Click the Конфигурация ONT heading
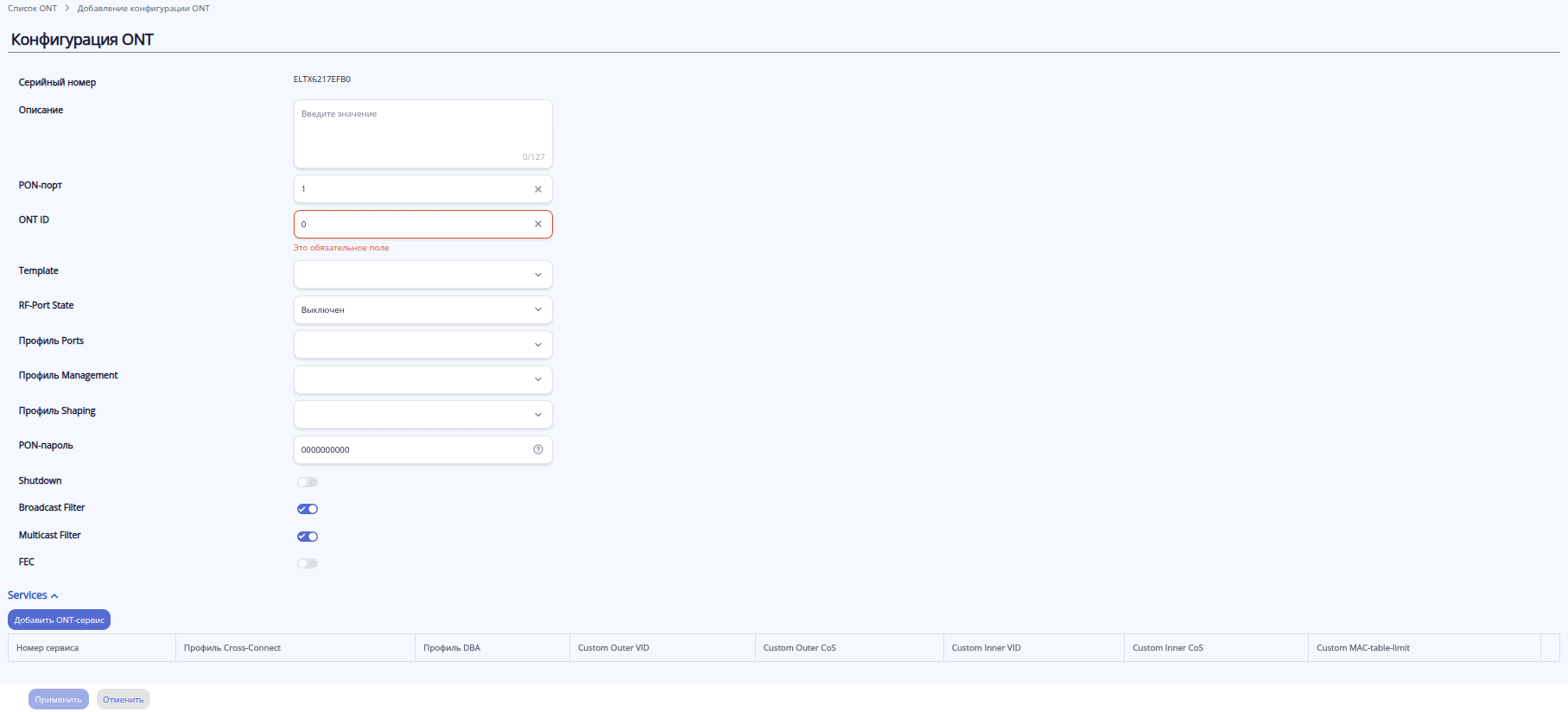Viewport: 1568px width, 712px height. coord(82,40)
